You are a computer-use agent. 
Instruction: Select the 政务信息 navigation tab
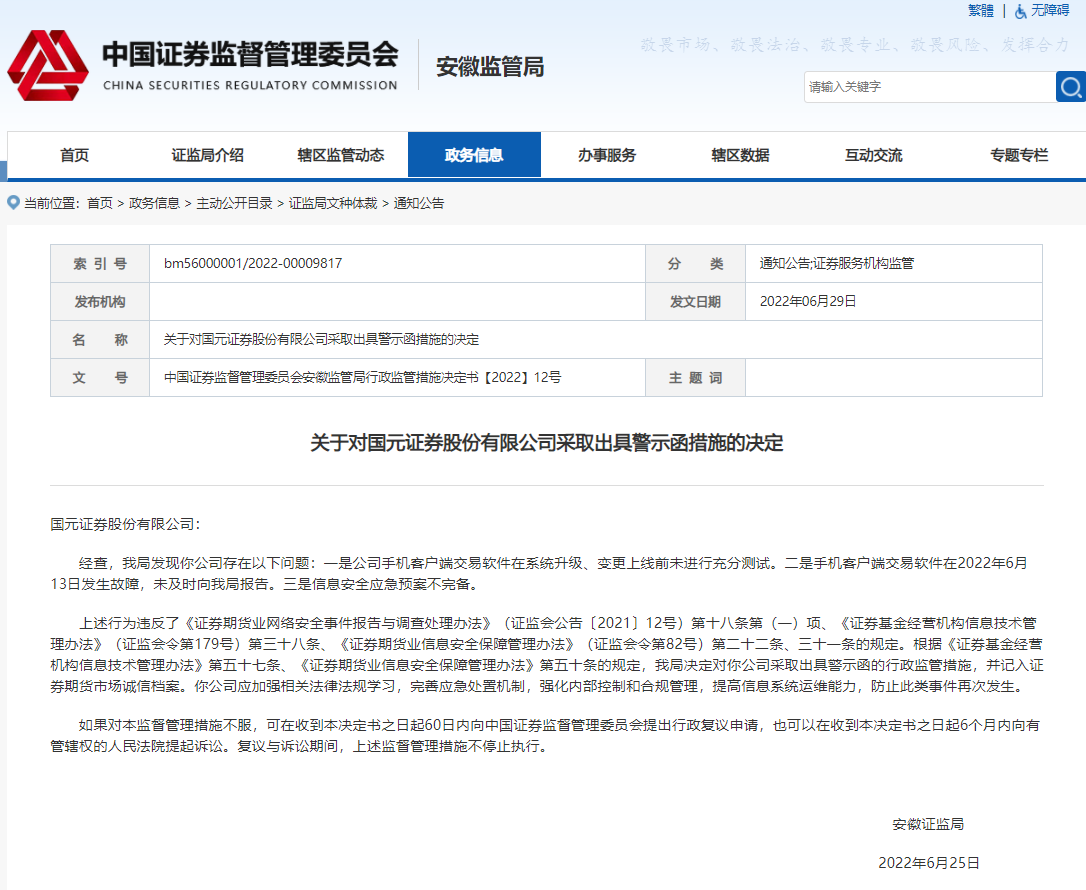point(474,155)
